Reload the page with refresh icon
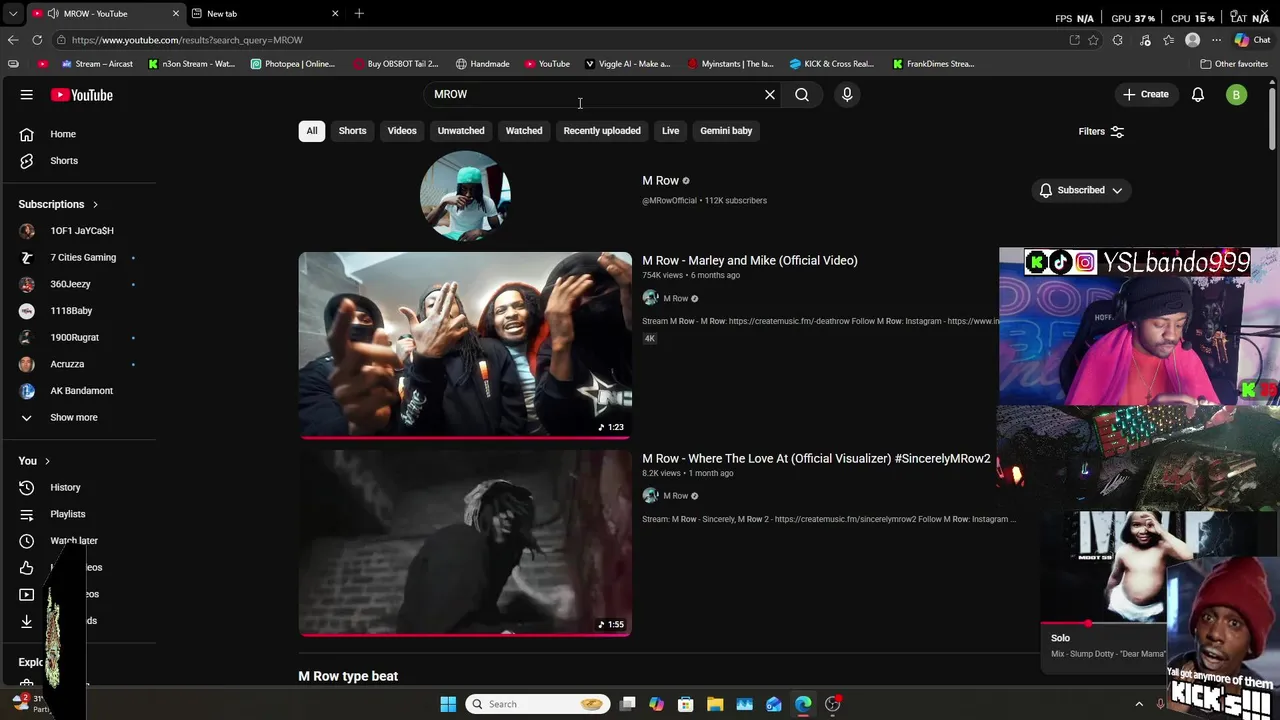 (x=37, y=40)
